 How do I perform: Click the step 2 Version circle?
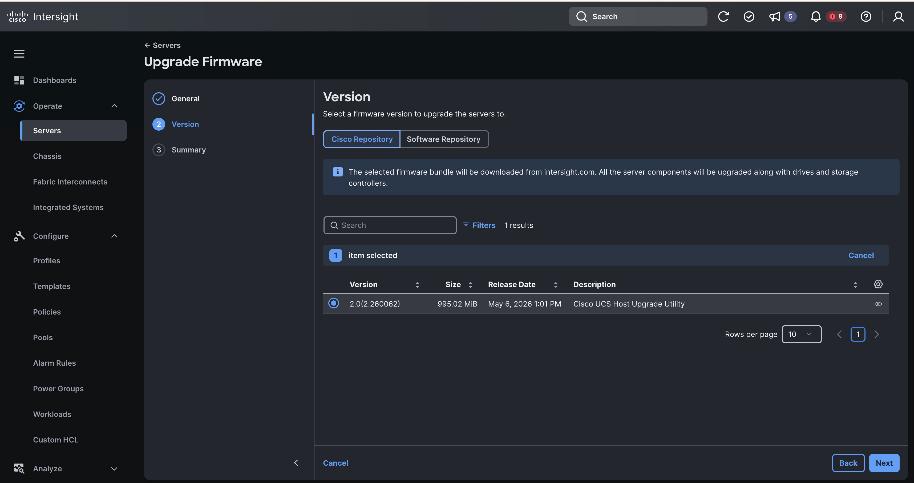(159, 124)
